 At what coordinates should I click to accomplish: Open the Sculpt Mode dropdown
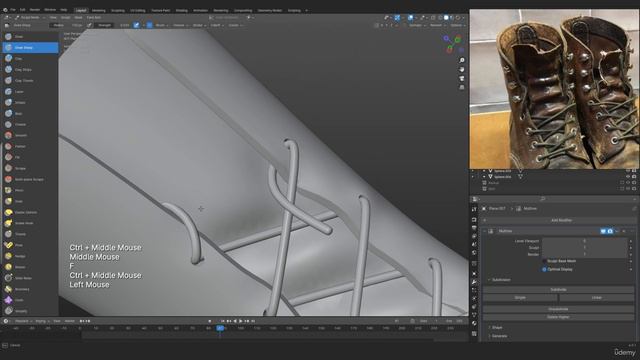[x=30, y=18]
